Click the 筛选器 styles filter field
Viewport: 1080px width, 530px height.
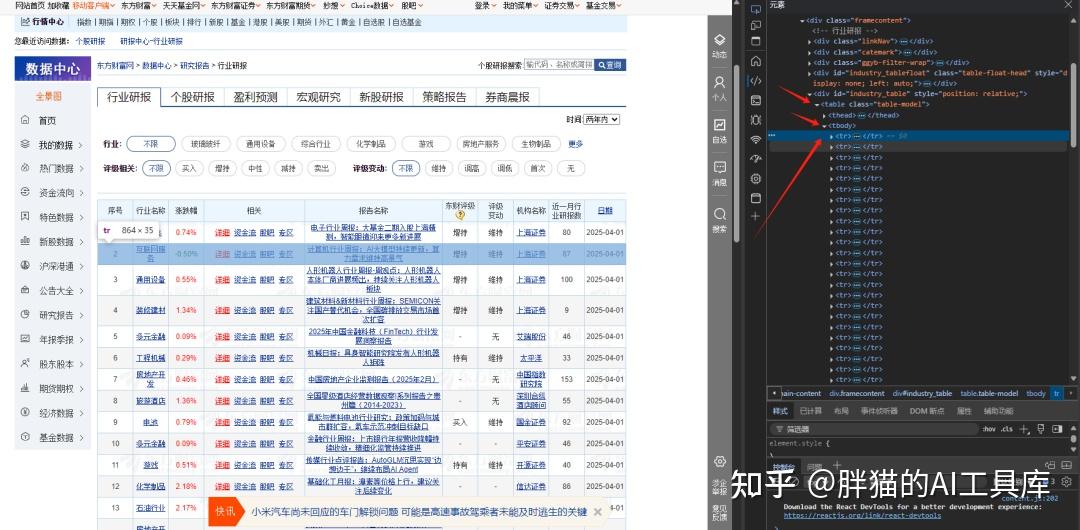coord(873,429)
